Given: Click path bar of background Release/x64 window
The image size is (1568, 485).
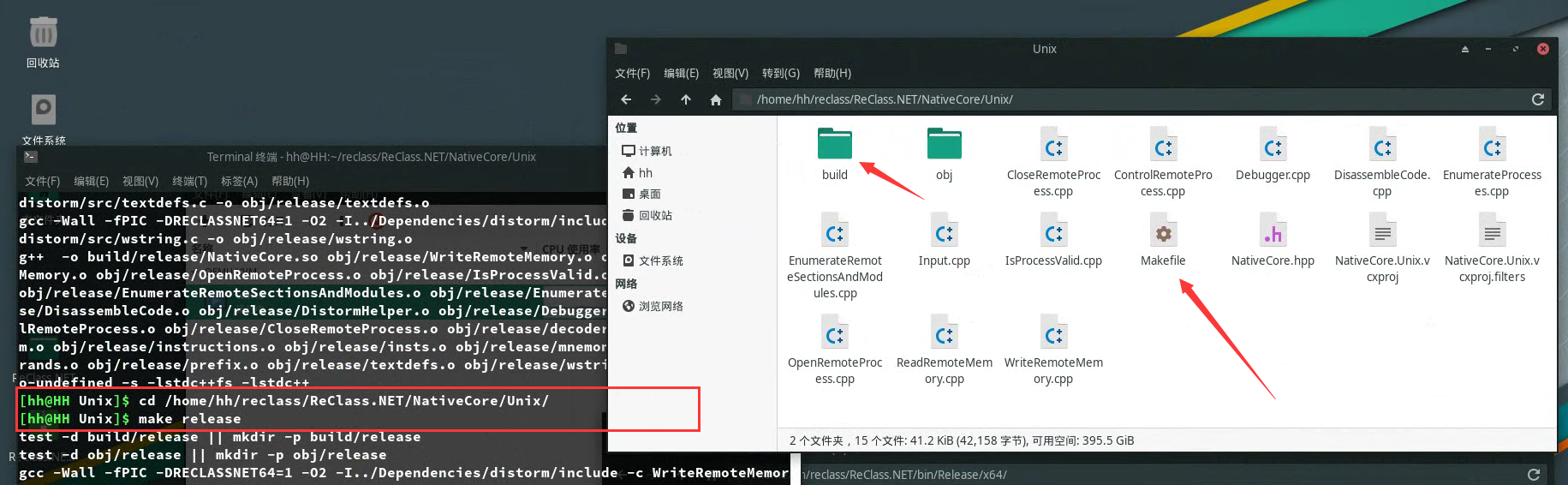Looking at the screenshot, I should point(1160,475).
